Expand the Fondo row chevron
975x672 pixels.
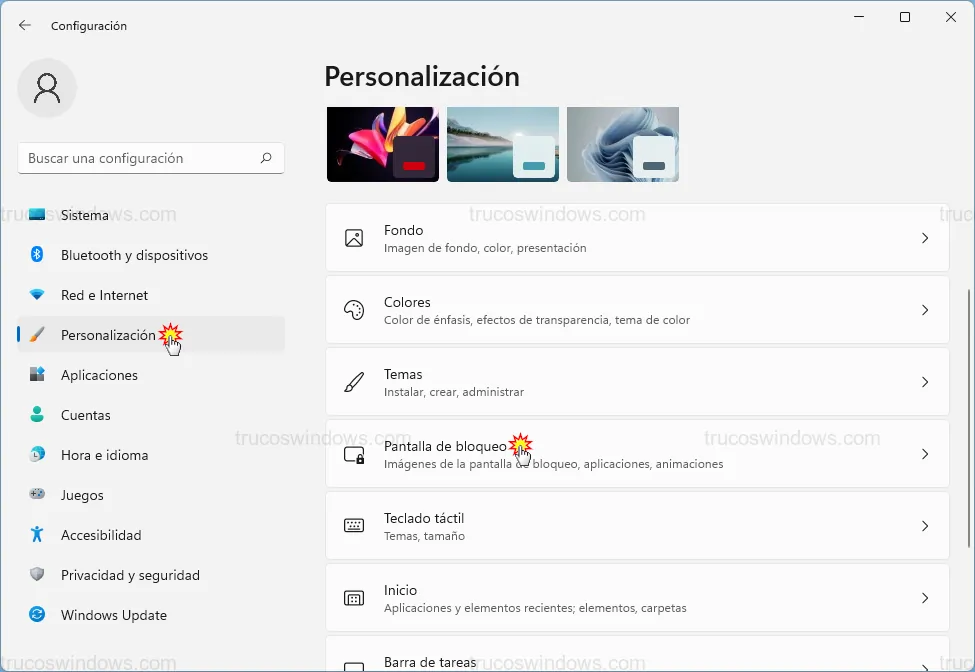click(925, 238)
